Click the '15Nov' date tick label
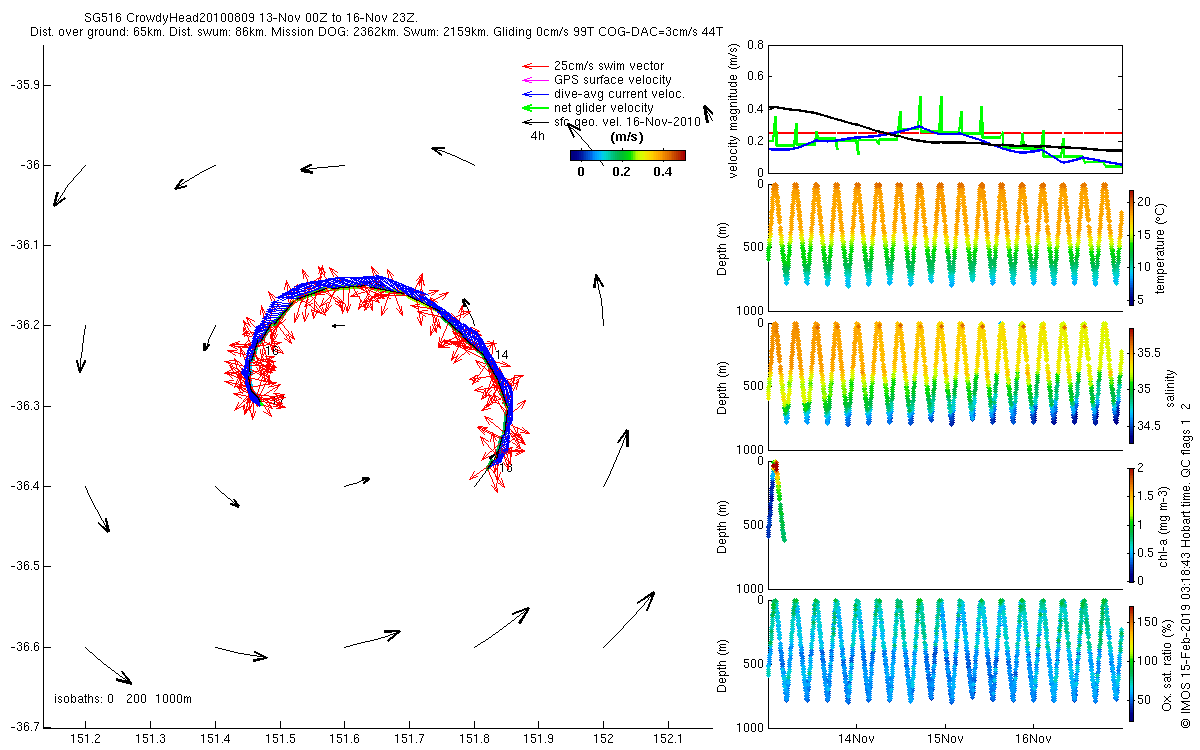The width and height of the screenshot is (1200, 750). point(945,739)
